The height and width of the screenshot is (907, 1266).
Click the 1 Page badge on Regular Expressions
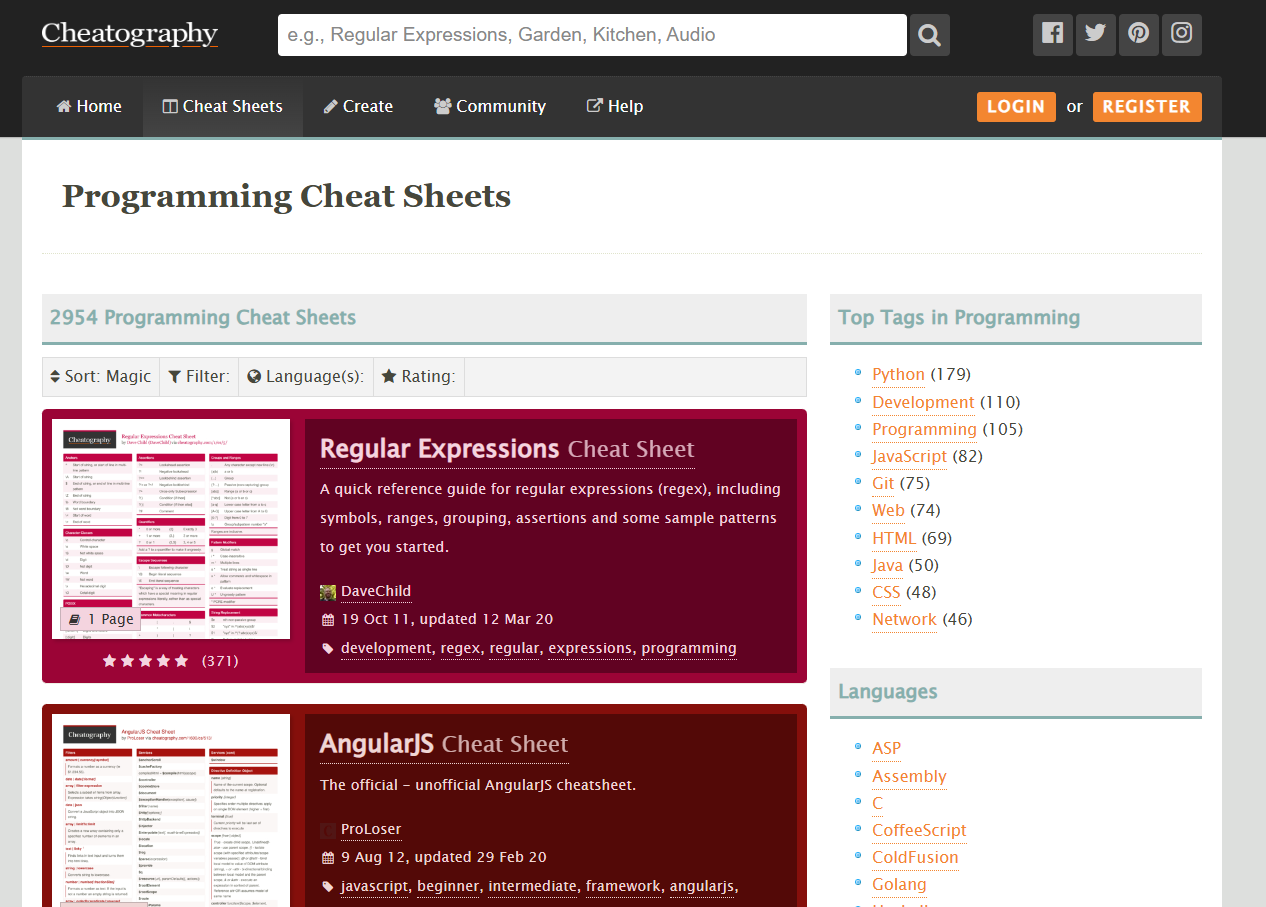click(101, 619)
